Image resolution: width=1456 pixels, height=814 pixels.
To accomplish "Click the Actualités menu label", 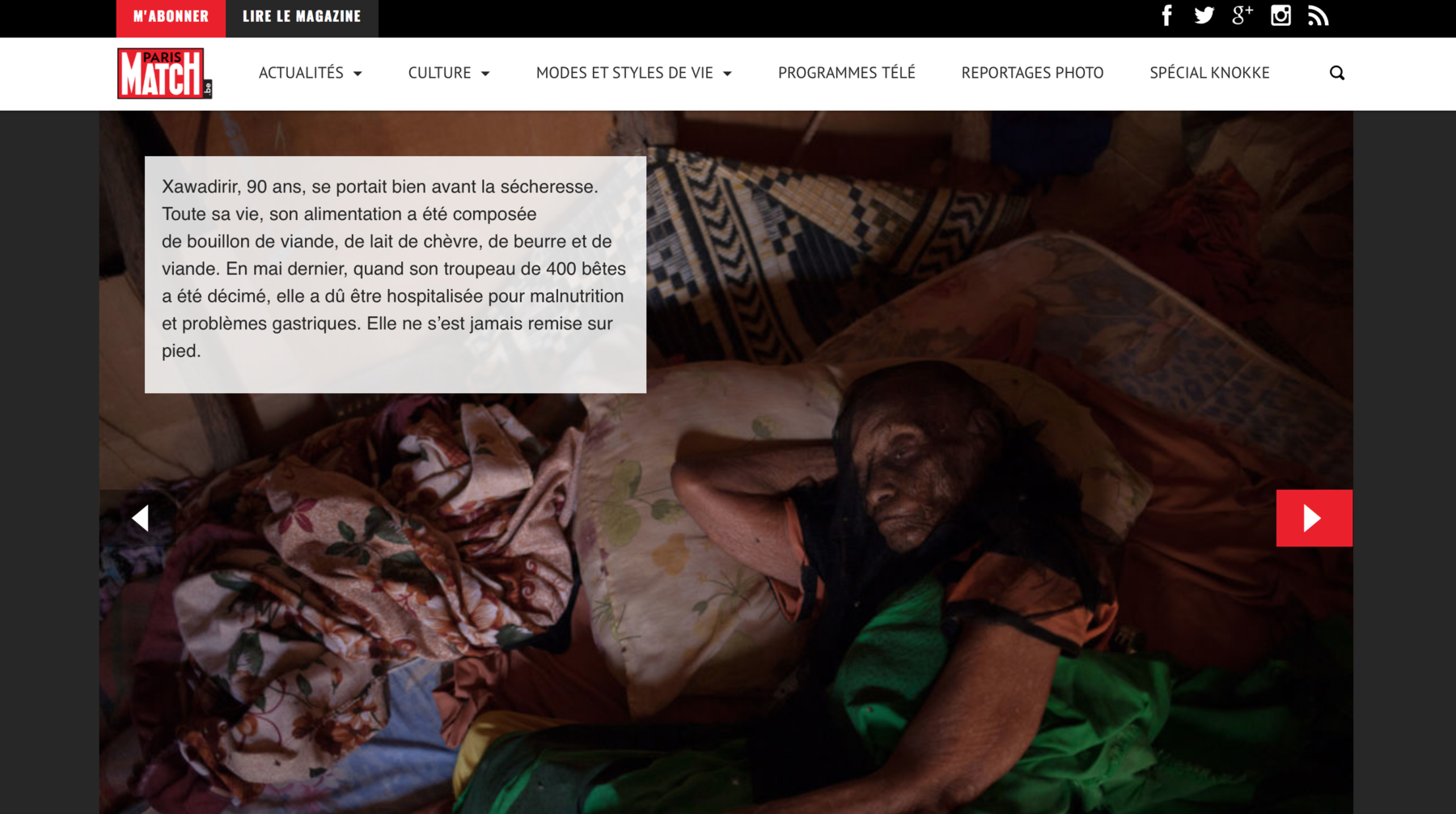I will [x=301, y=73].
